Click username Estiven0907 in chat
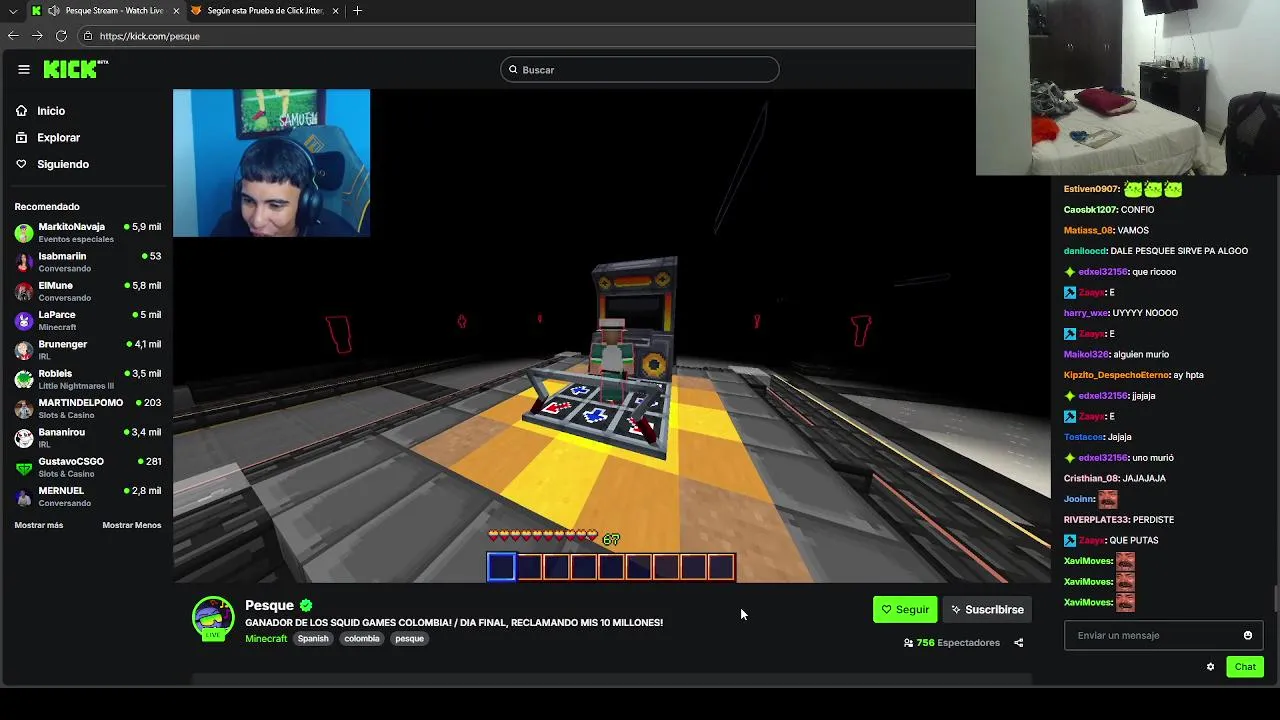1280x720 pixels. [x=1091, y=189]
